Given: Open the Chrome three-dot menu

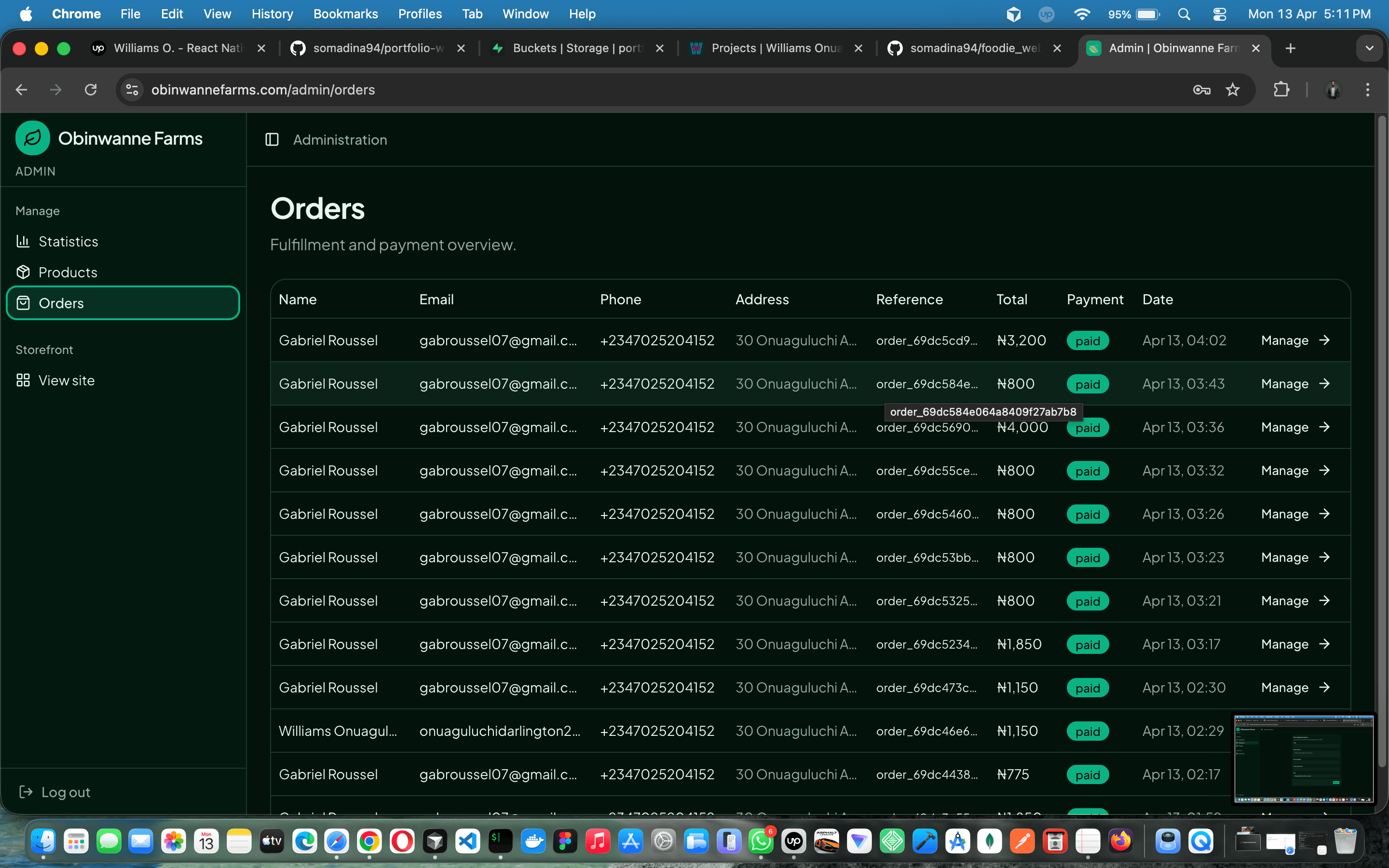Looking at the screenshot, I should (1368, 90).
